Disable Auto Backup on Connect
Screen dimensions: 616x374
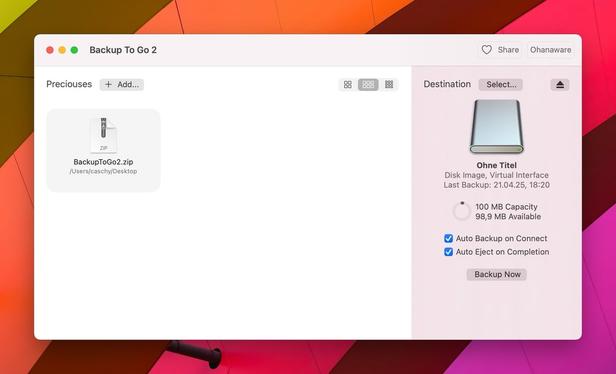pyautogui.click(x=448, y=238)
